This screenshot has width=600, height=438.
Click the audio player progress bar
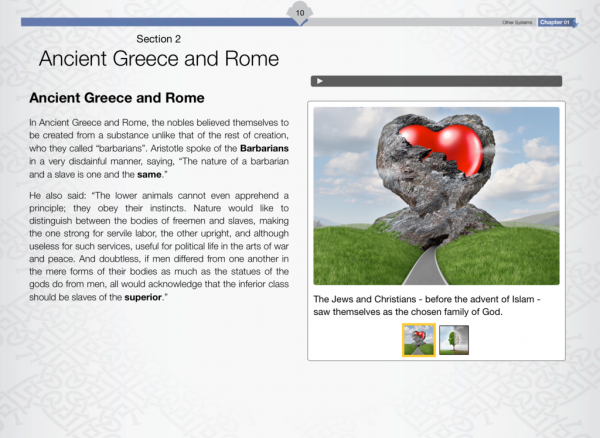point(440,81)
